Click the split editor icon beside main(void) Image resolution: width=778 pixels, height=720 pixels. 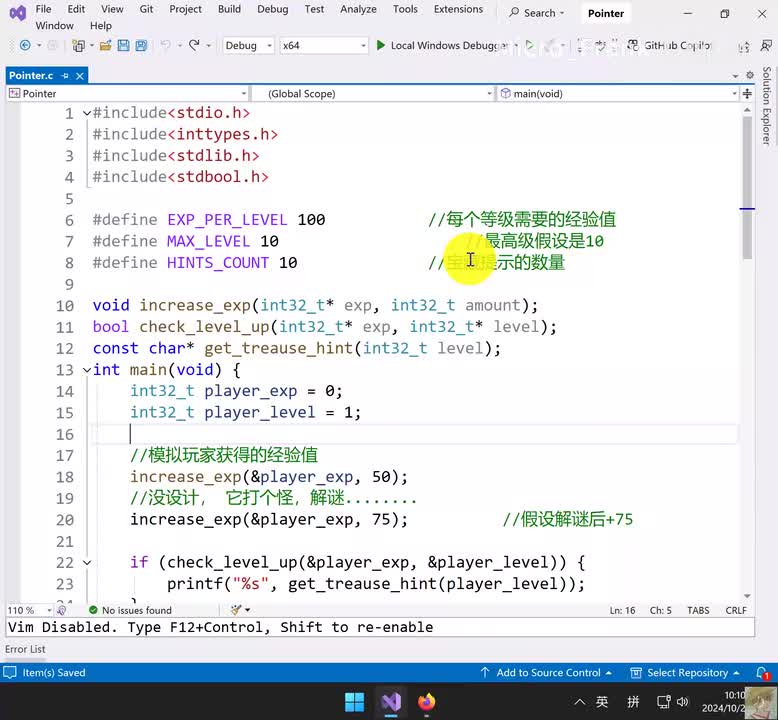[747, 94]
